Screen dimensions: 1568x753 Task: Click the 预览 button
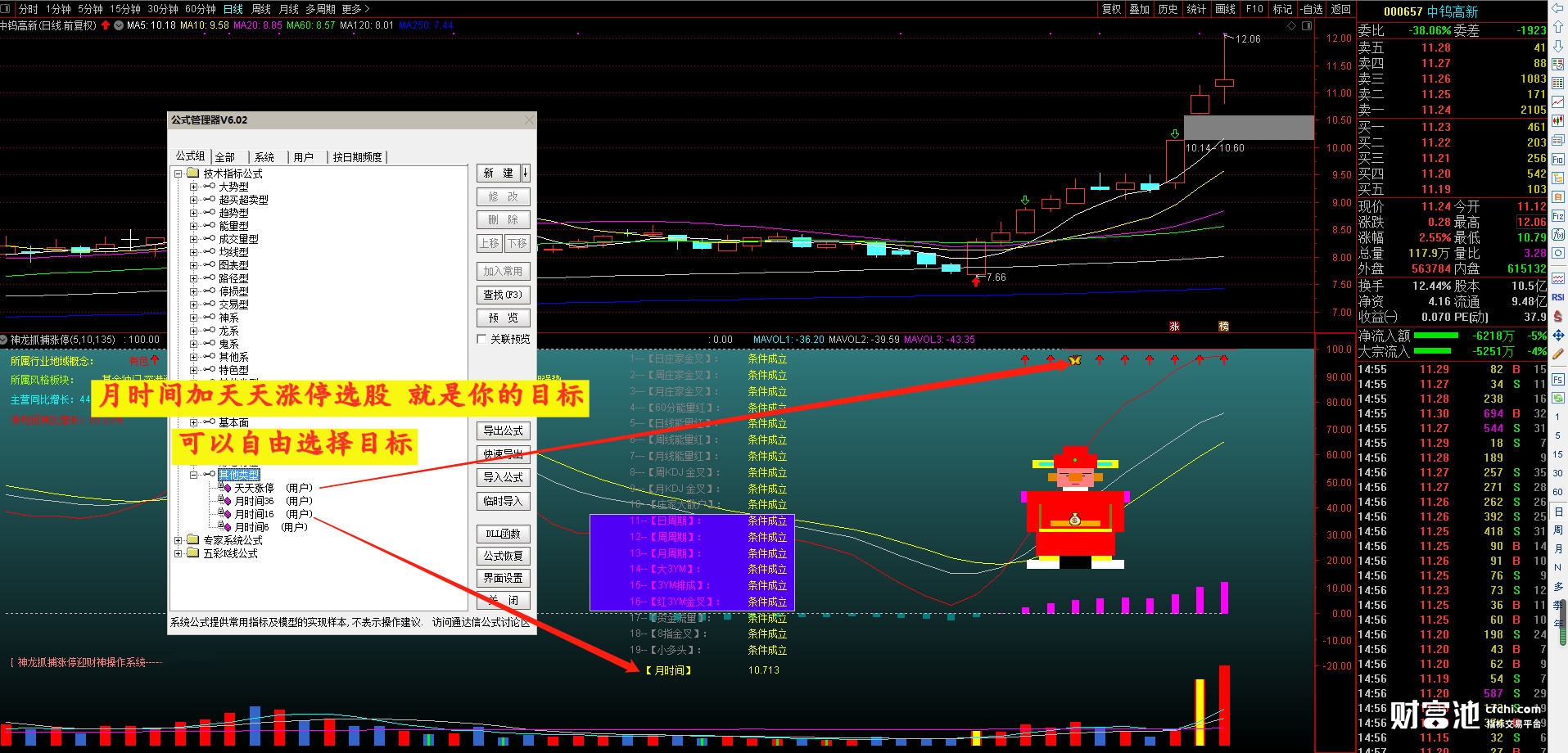tap(503, 318)
